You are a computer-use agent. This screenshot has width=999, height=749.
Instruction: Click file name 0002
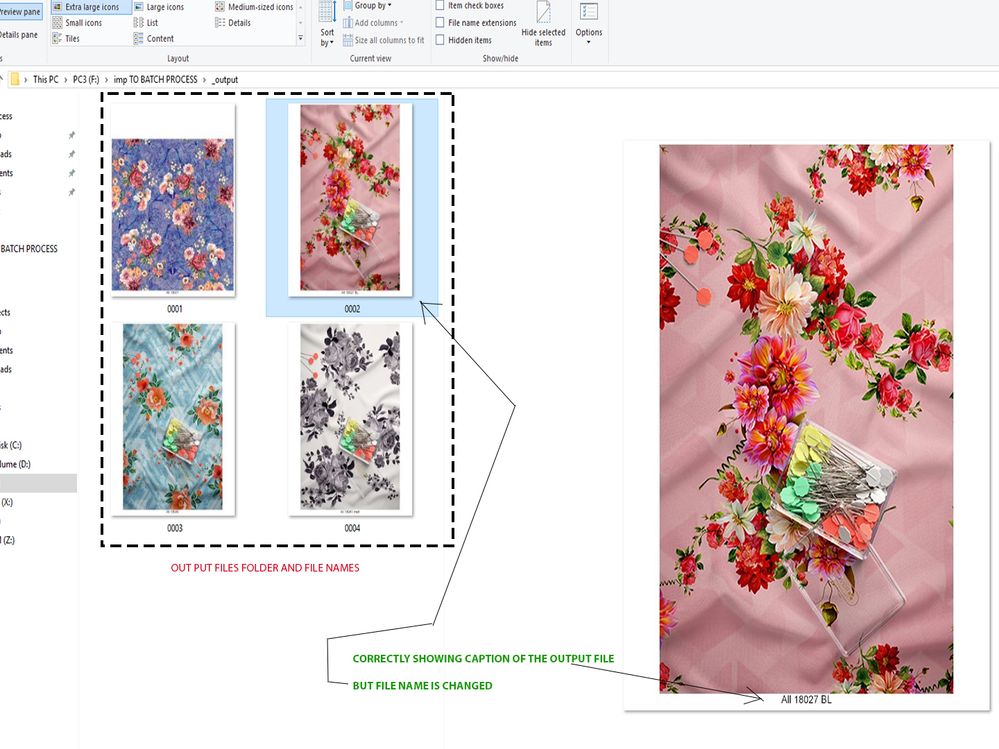point(352,309)
